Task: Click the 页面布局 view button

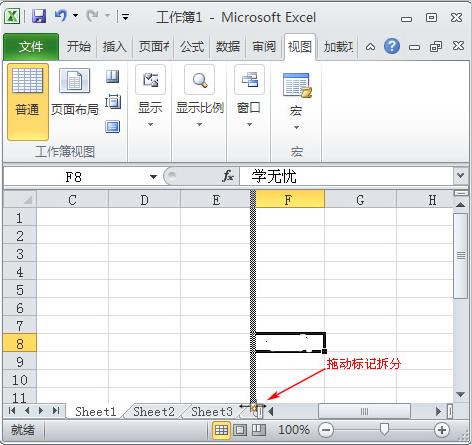Action: 75,93
